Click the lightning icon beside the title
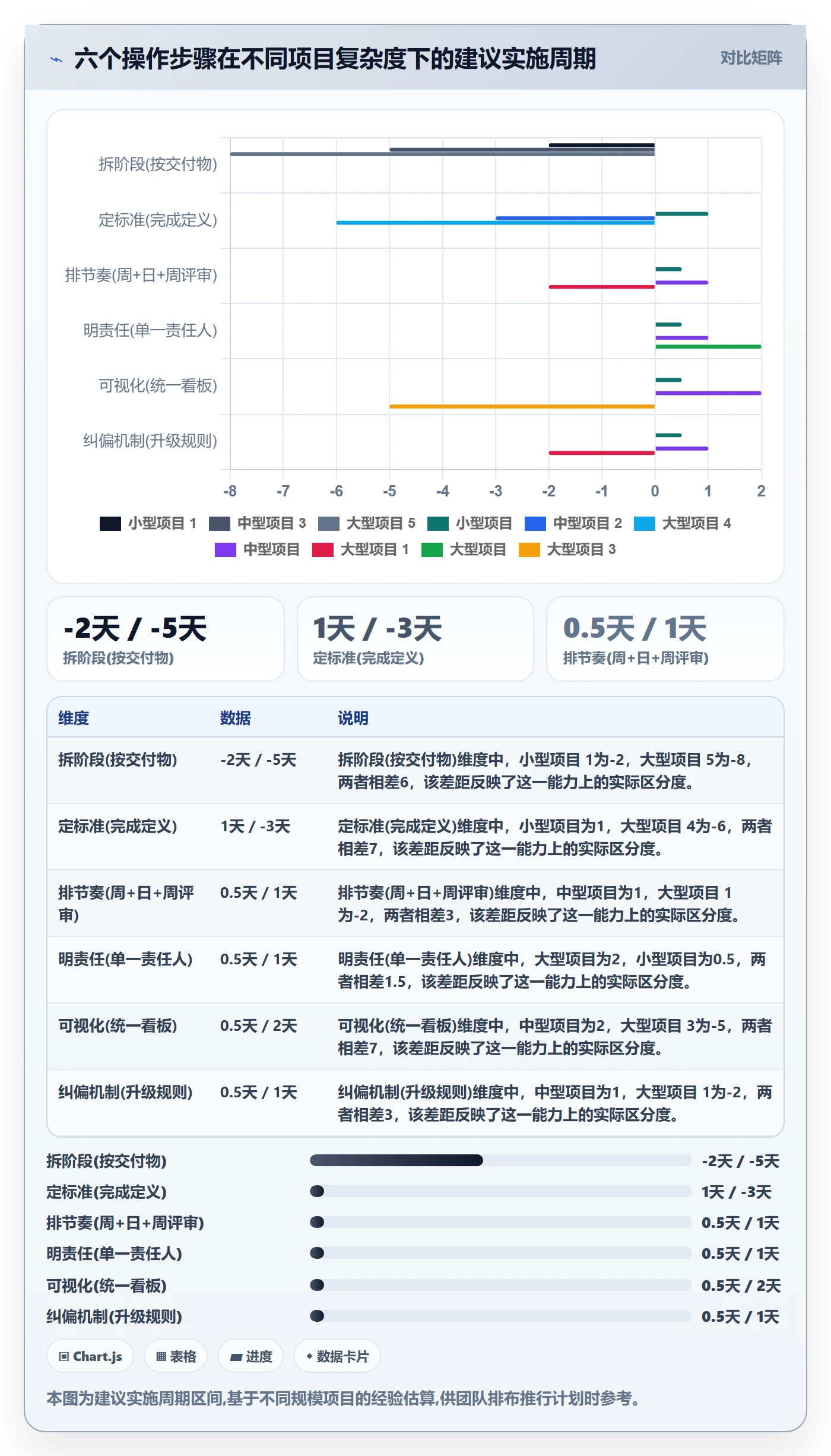This screenshot has height=1456, width=831. point(56,59)
